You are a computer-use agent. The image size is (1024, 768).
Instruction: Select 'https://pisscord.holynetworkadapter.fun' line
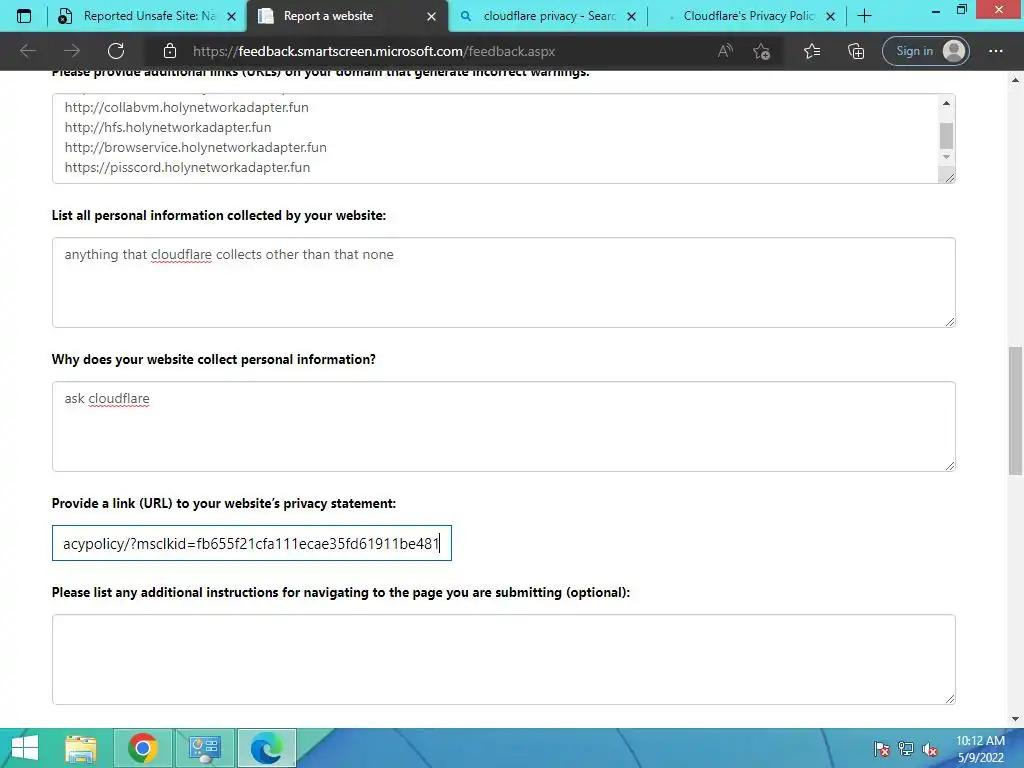click(187, 167)
